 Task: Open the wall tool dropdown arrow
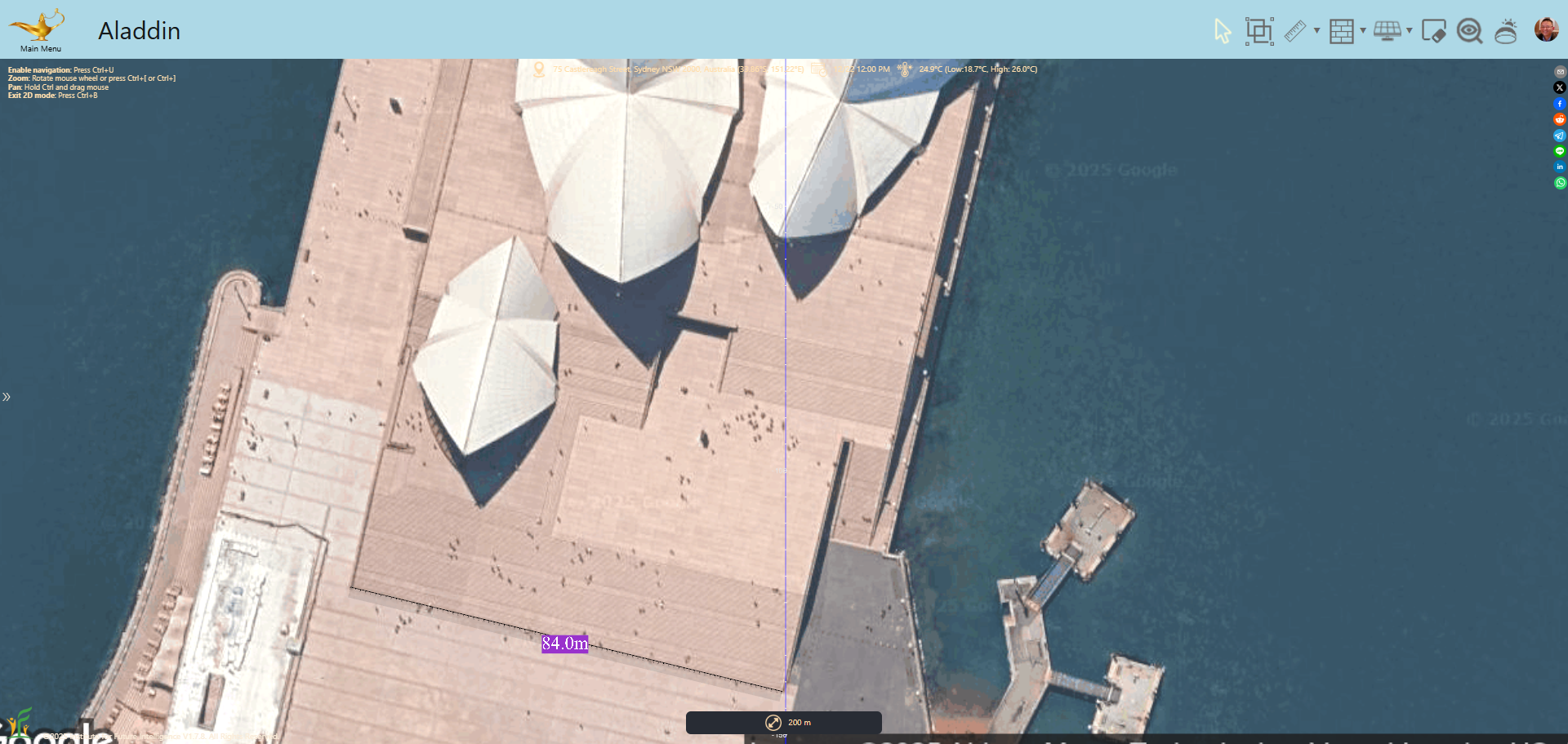1363,31
